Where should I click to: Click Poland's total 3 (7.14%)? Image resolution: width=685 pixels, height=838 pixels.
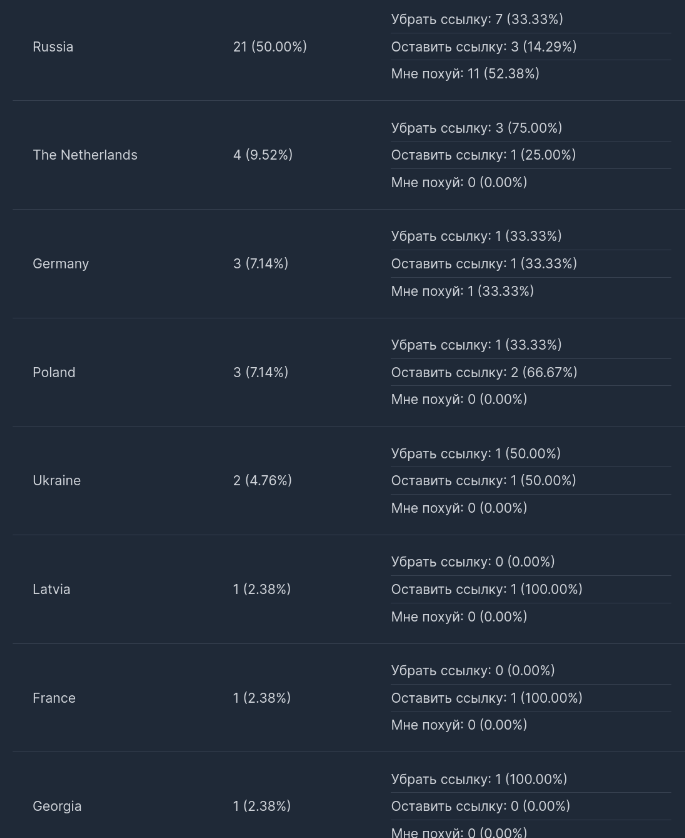click(x=261, y=372)
